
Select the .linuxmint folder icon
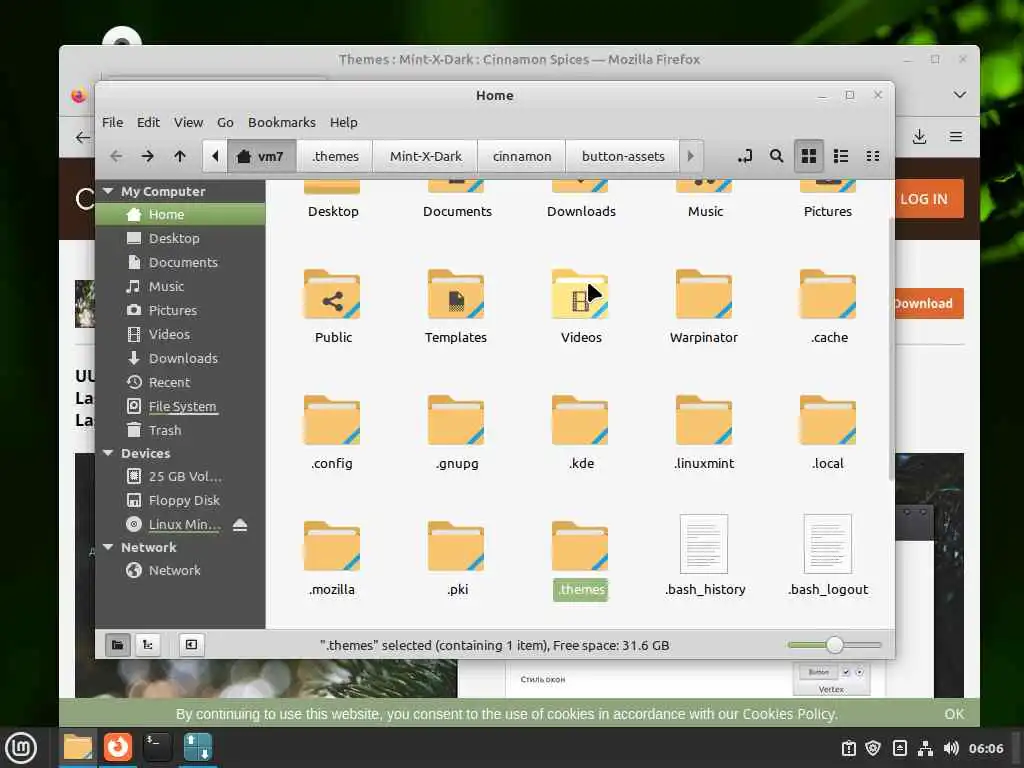tap(704, 421)
